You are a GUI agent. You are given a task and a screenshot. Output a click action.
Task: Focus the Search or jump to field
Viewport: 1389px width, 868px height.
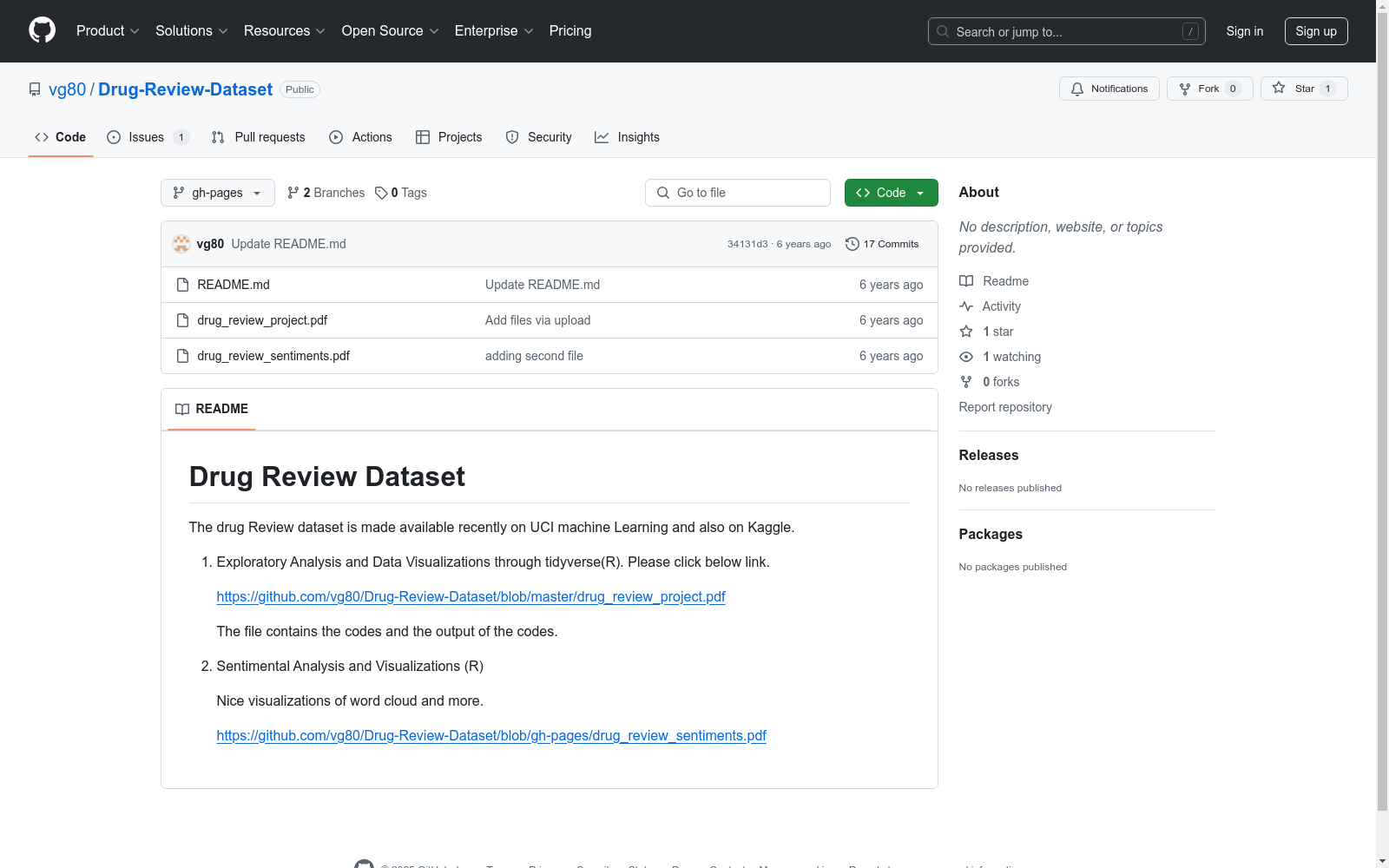[x=1067, y=31]
